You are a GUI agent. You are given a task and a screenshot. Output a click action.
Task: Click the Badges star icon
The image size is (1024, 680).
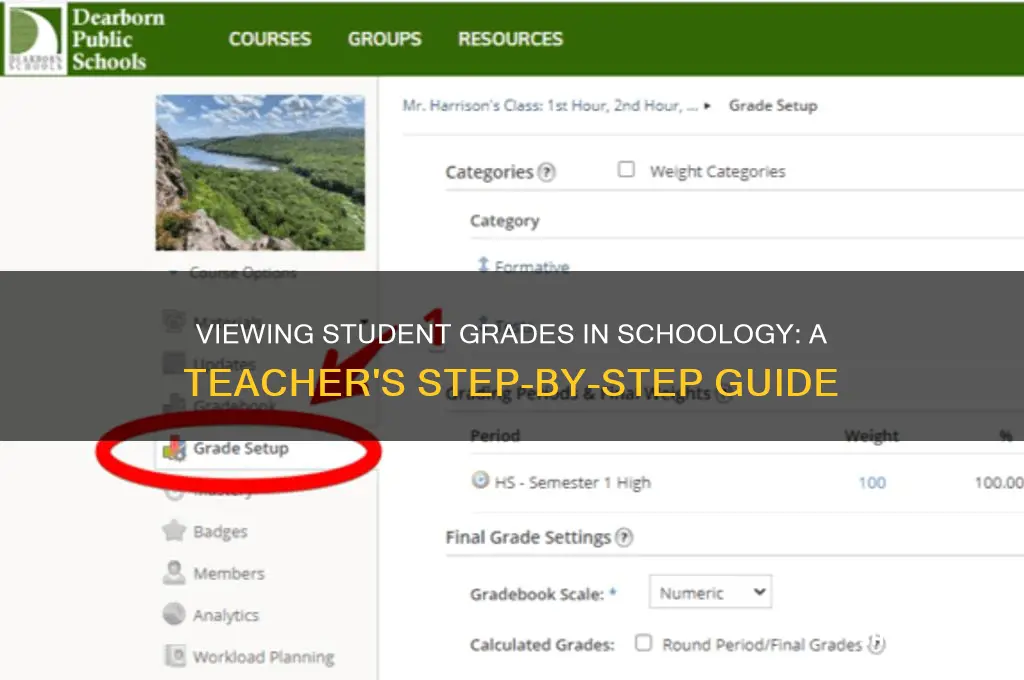click(x=174, y=530)
